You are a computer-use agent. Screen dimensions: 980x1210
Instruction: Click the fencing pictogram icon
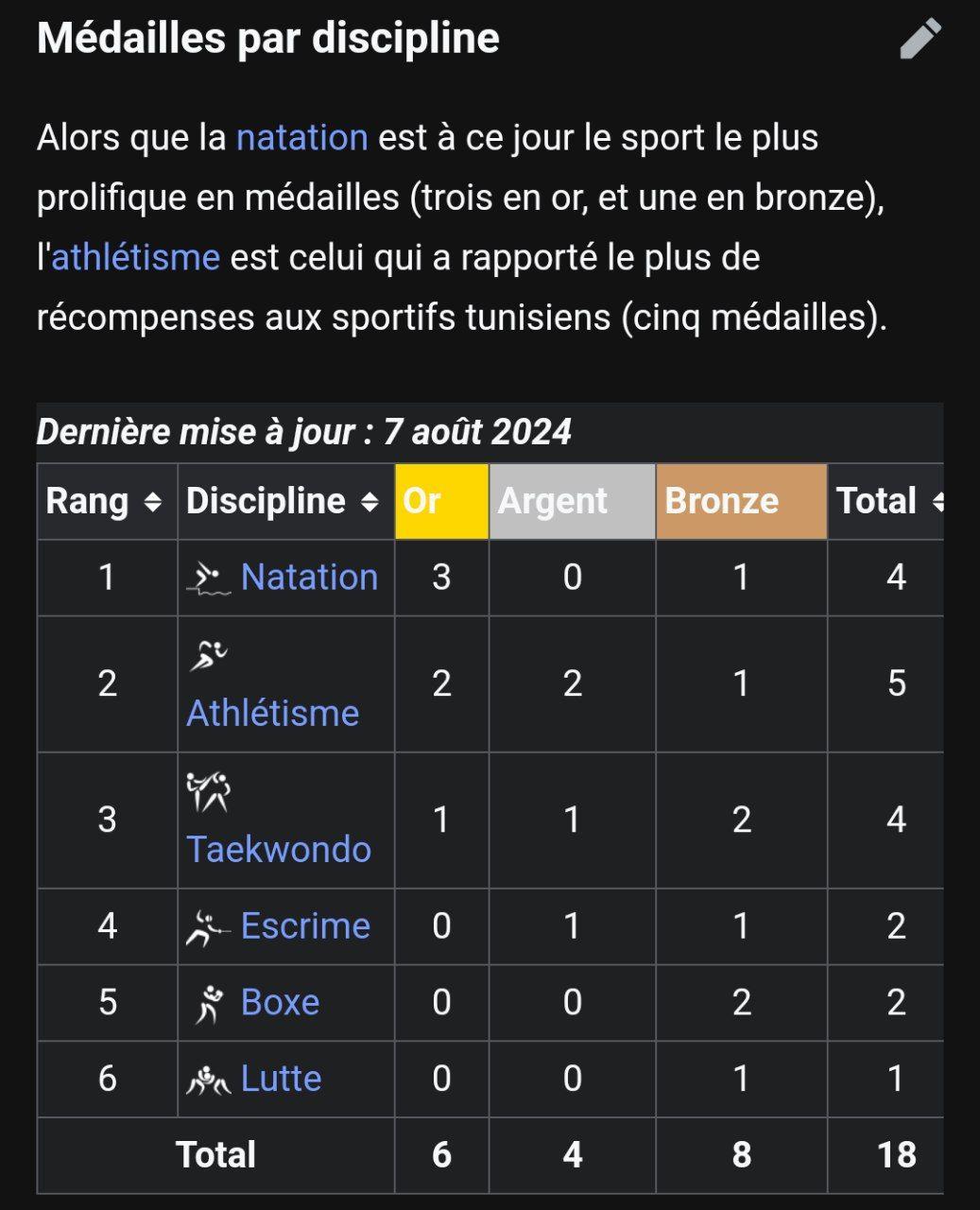tap(209, 927)
